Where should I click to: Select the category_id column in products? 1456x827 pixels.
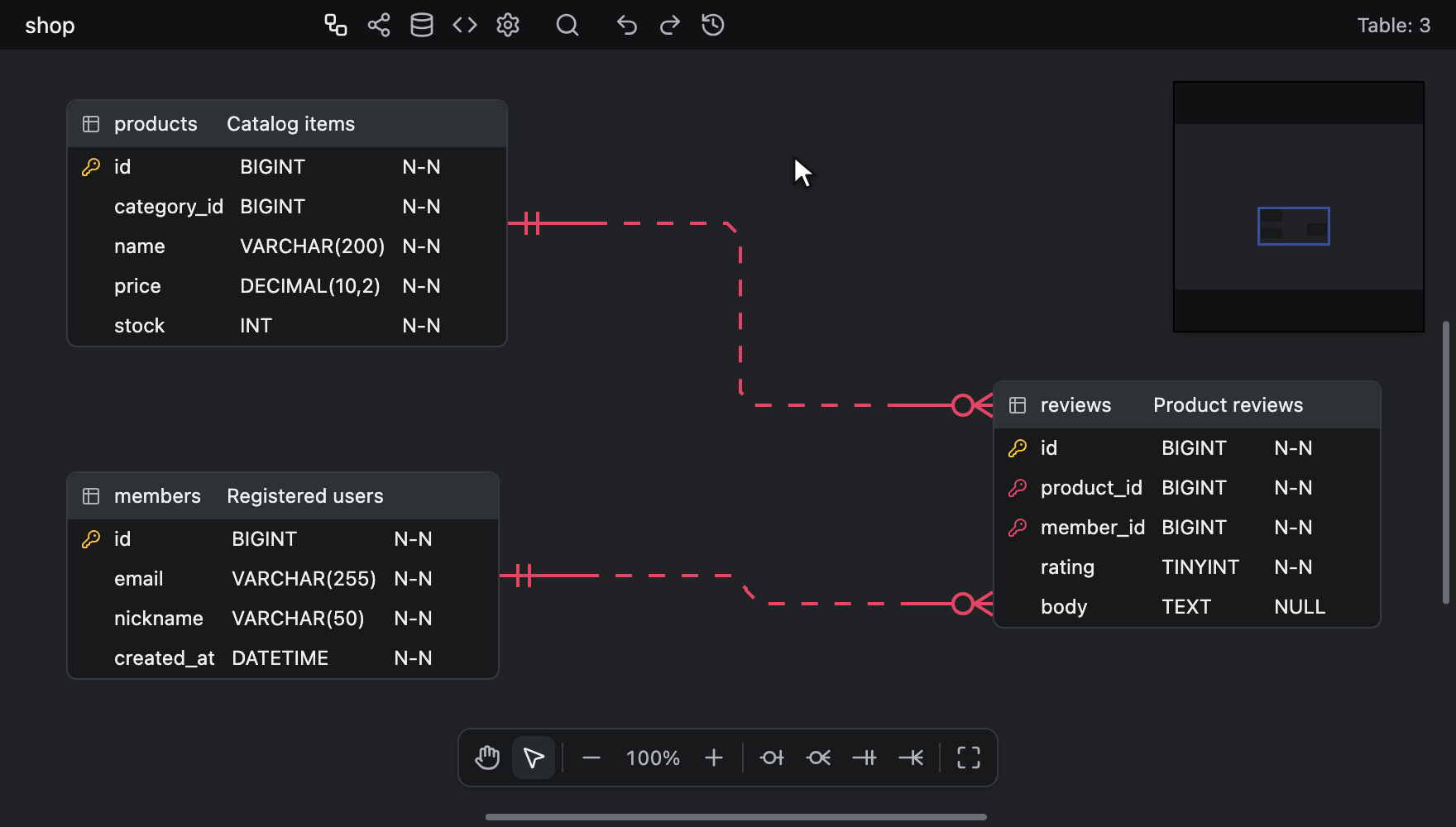click(x=169, y=207)
